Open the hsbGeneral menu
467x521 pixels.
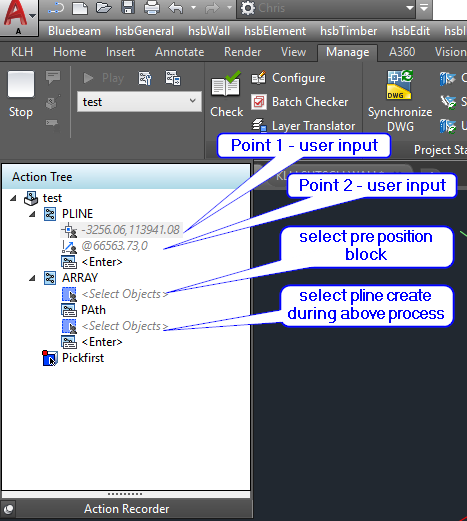tap(144, 31)
